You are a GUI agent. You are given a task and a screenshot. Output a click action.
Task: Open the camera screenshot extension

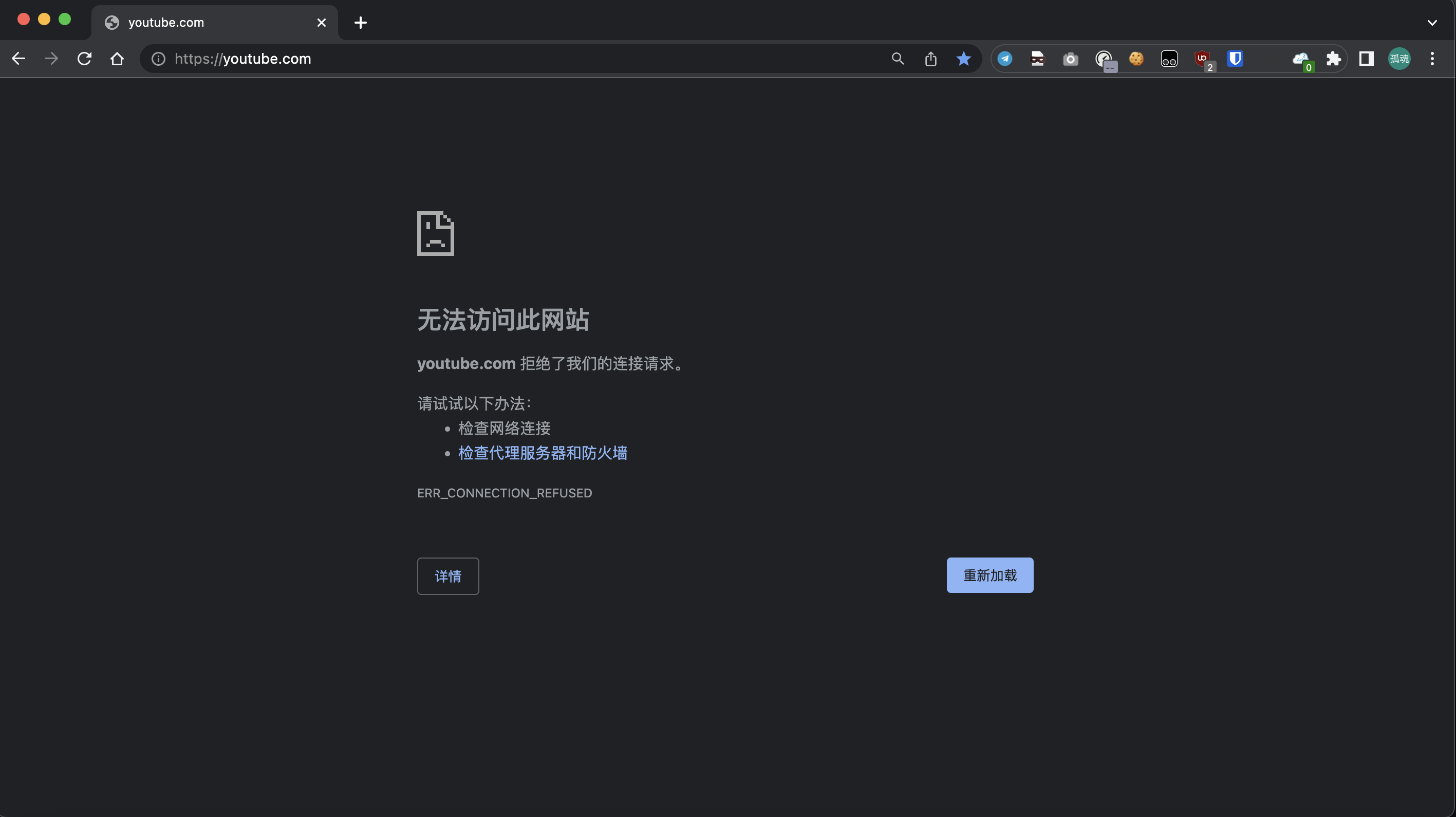pos(1071,59)
